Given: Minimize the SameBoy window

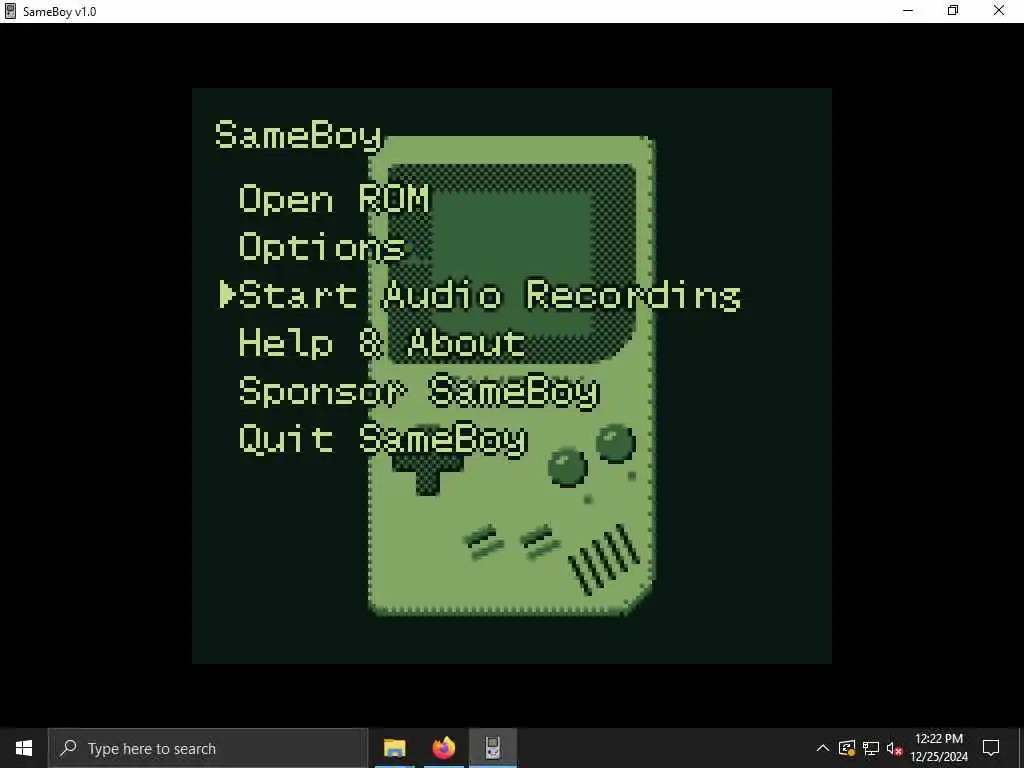Looking at the screenshot, I should pyautogui.click(x=908, y=11).
